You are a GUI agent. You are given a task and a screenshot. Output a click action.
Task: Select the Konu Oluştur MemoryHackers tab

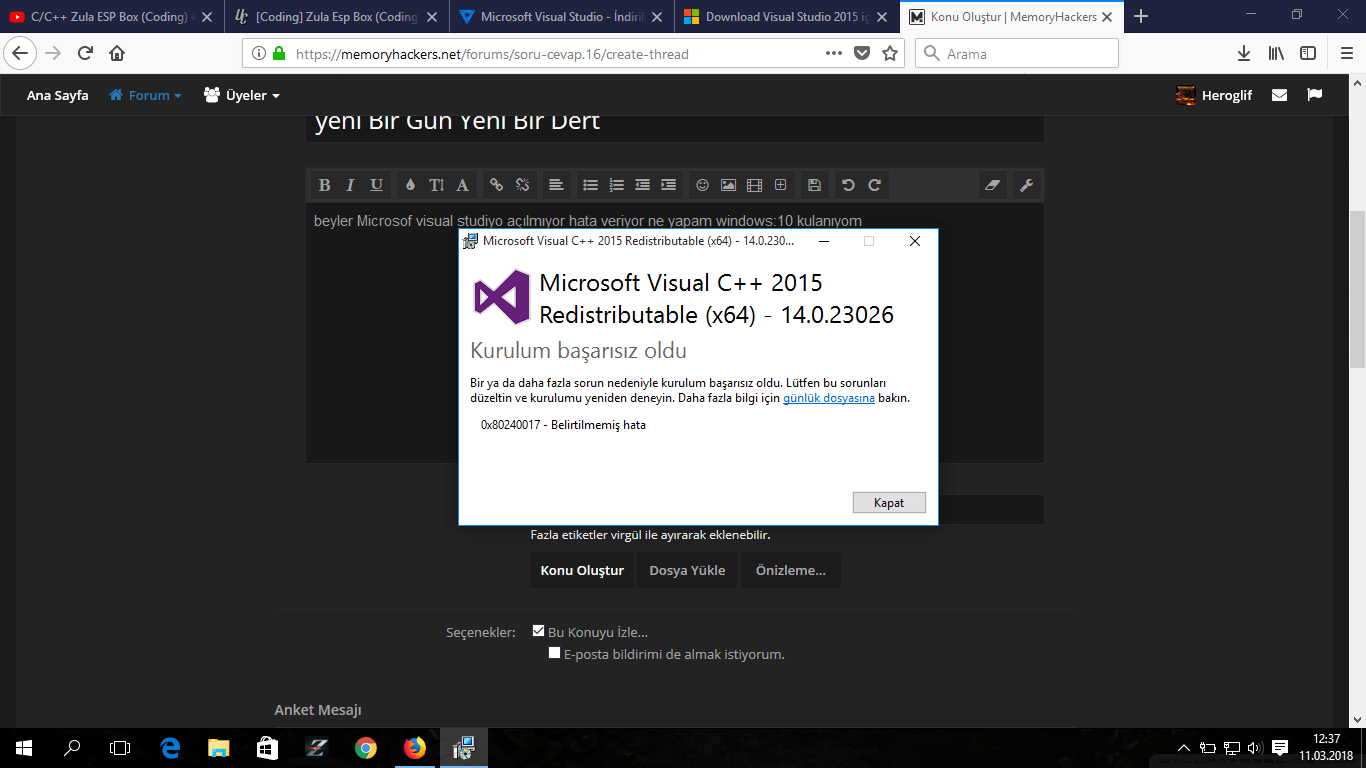[x=1011, y=17]
